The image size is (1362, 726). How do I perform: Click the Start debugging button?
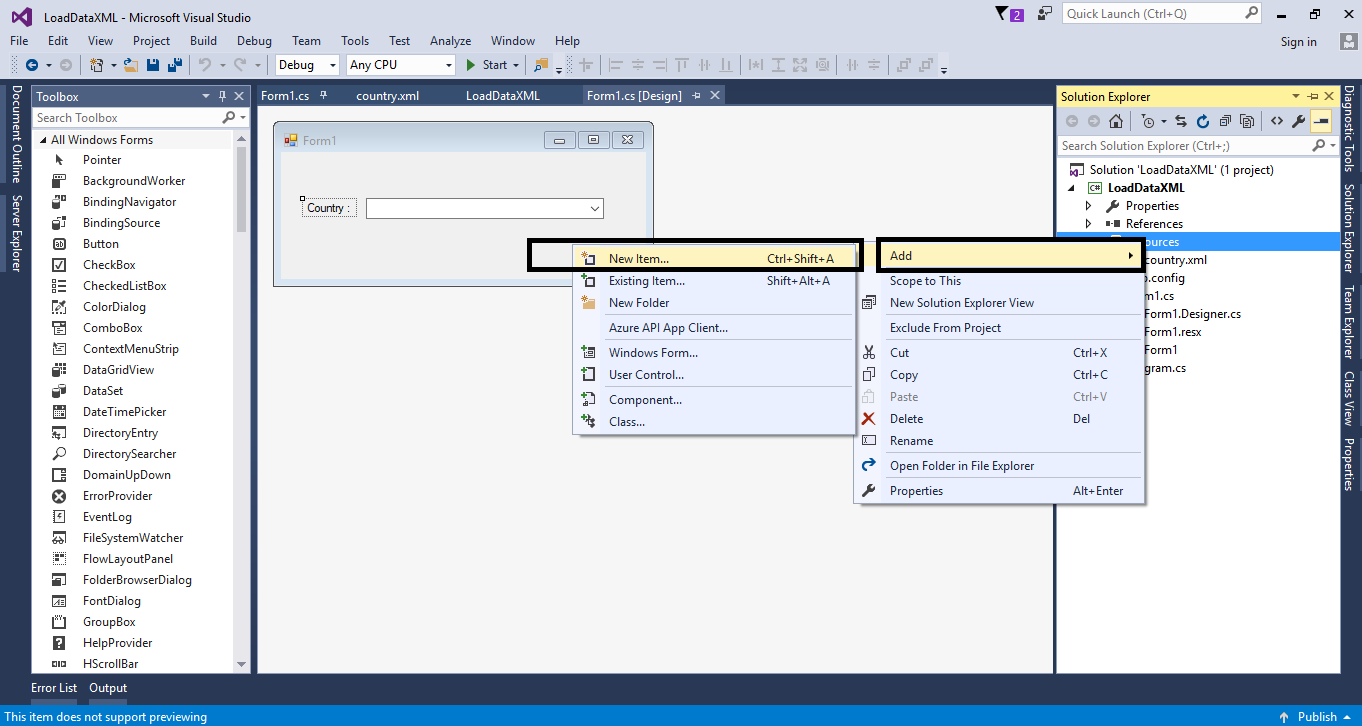point(487,65)
